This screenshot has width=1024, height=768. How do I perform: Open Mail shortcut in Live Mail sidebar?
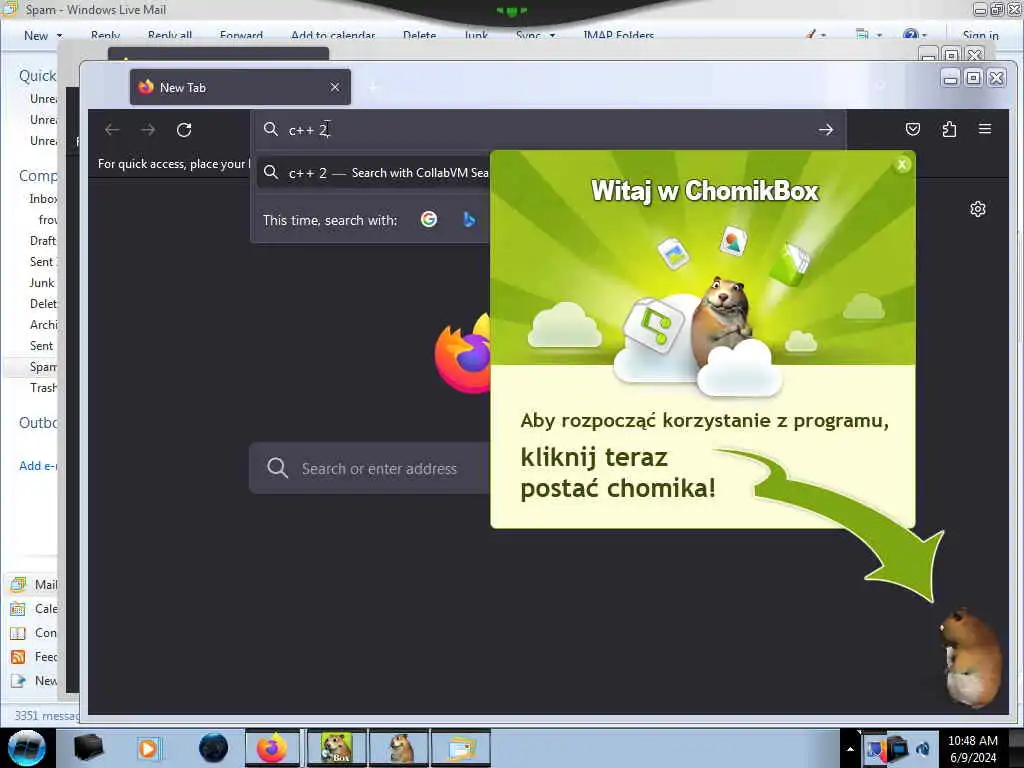pos(35,584)
